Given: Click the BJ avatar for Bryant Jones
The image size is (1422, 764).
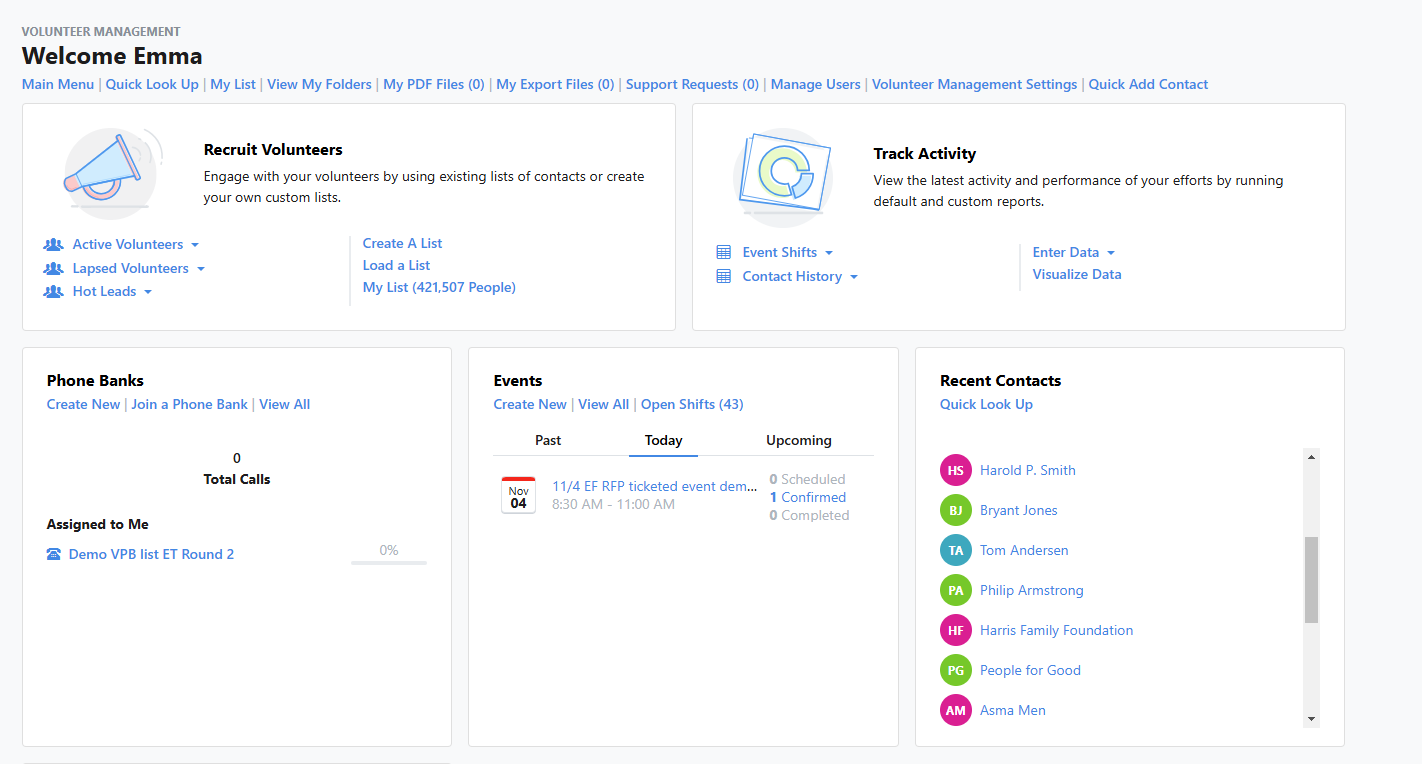Looking at the screenshot, I should click(956, 510).
